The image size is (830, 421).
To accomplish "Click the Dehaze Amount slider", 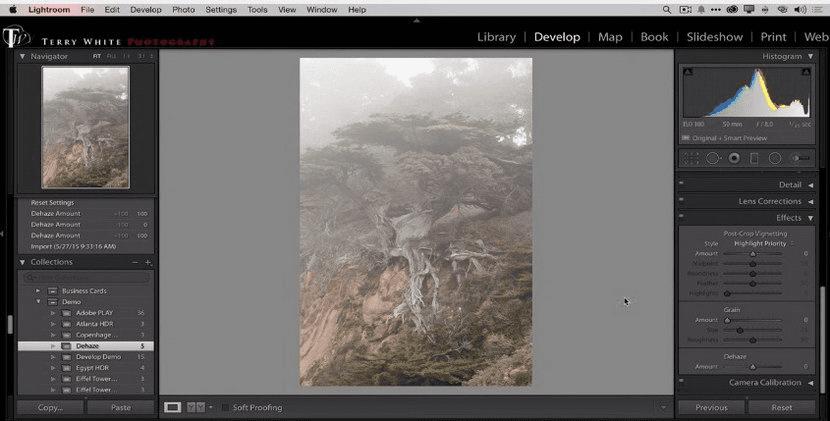I will 752,366.
